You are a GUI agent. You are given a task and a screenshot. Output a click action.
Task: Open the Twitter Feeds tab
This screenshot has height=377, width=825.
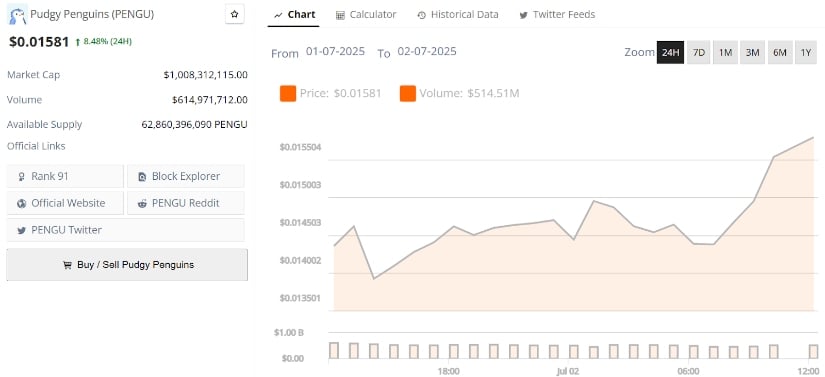[x=557, y=15]
